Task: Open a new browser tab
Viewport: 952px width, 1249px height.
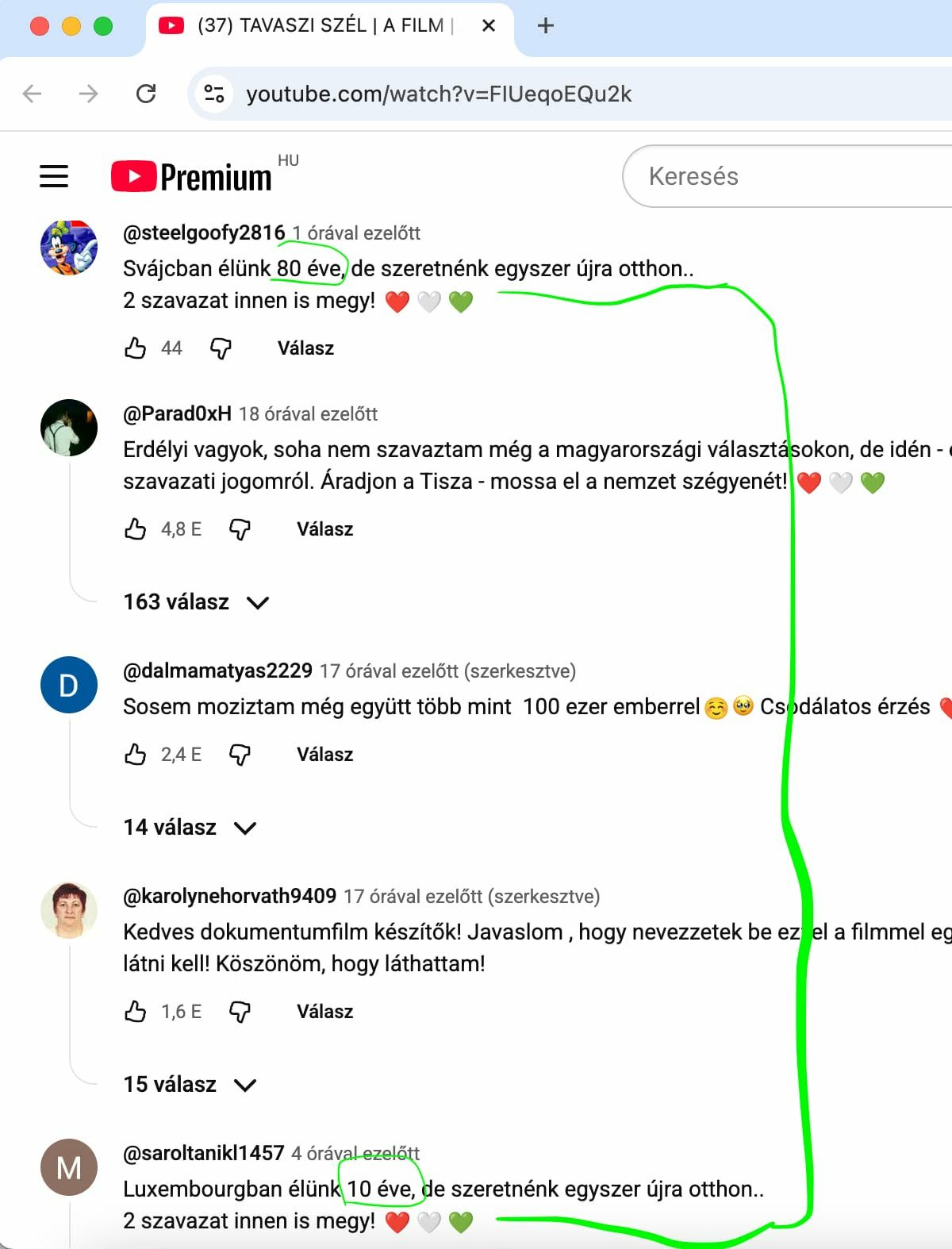Action: pyautogui.click(x=546, y=25)
